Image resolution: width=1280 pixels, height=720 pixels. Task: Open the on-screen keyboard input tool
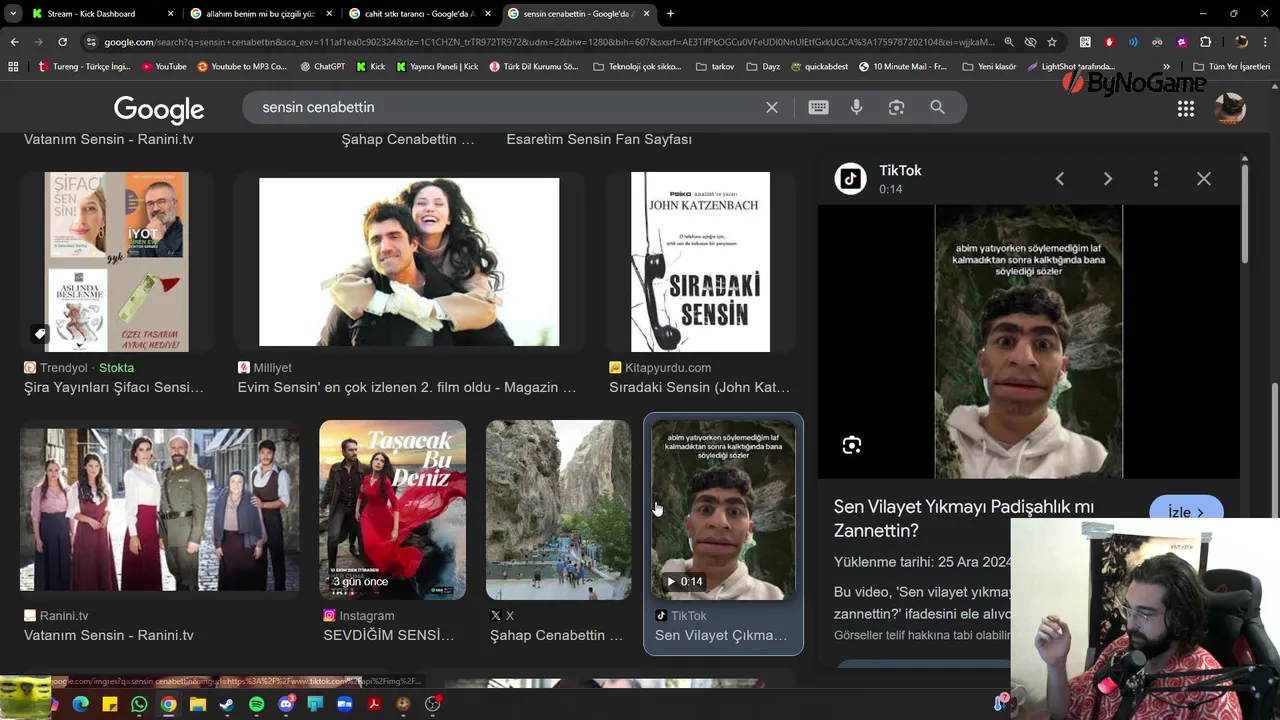[x=818, y=107]
